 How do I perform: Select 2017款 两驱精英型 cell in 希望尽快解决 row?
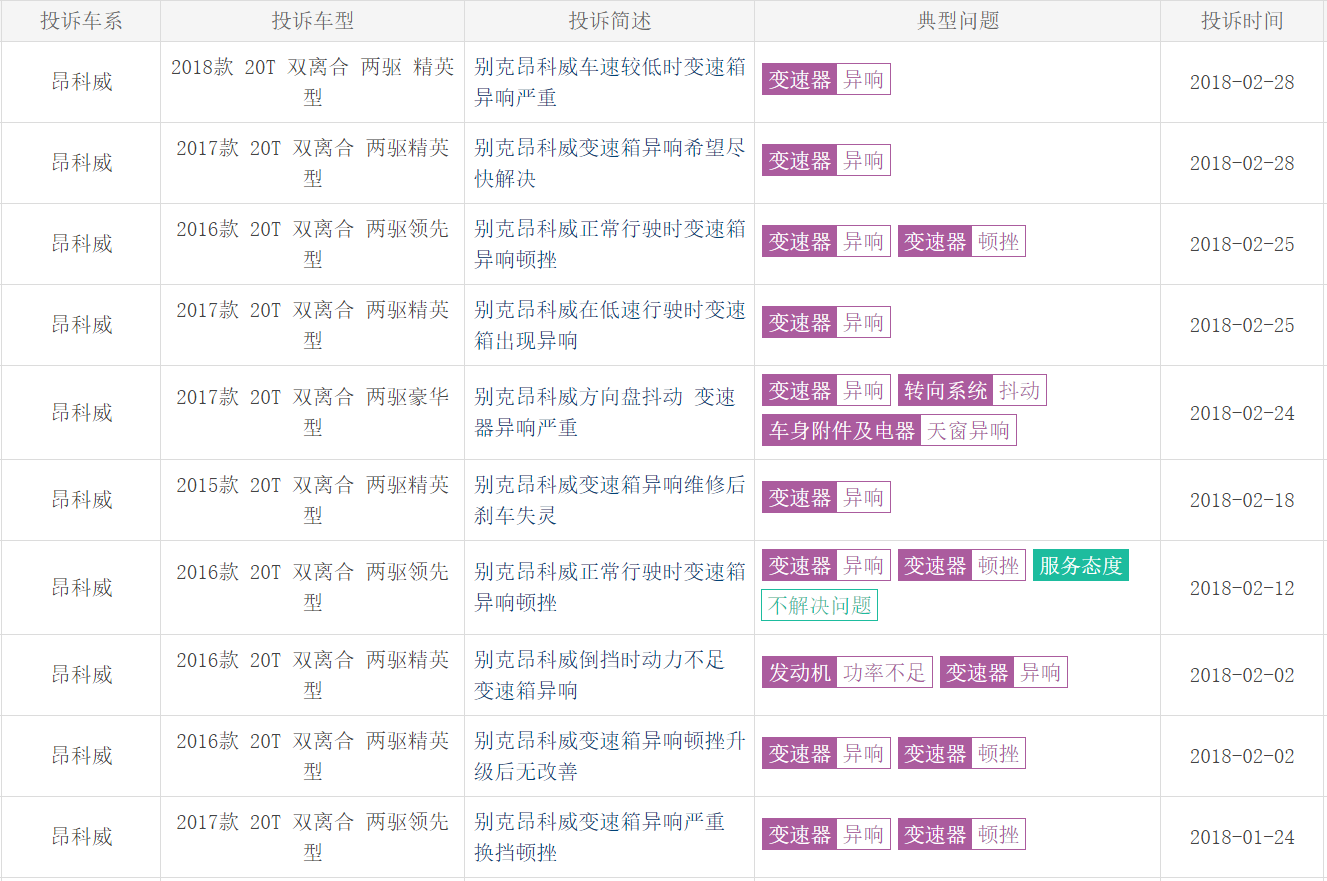coord(313,163)
